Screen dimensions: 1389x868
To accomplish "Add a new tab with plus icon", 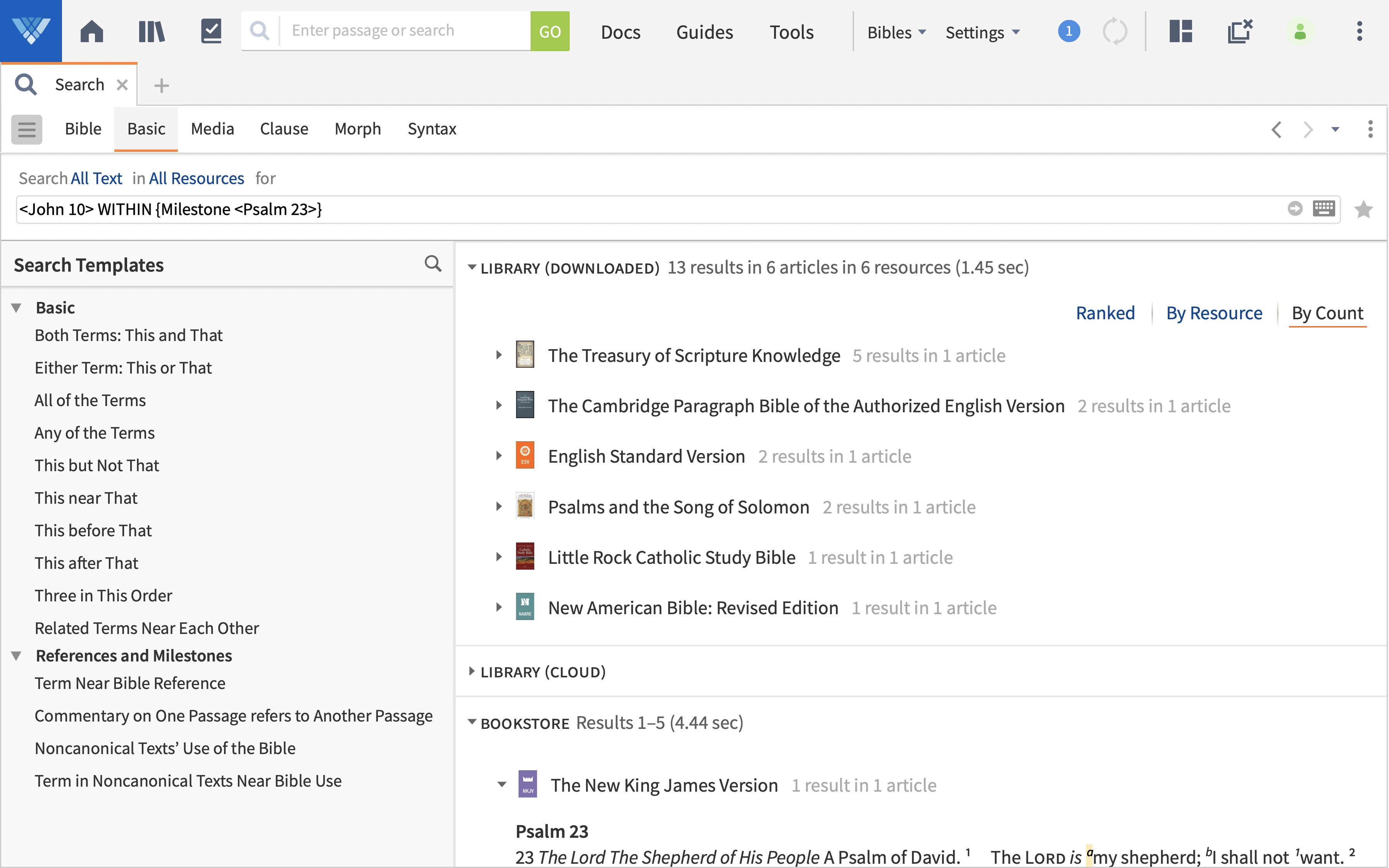I will (x=161, y=86).
